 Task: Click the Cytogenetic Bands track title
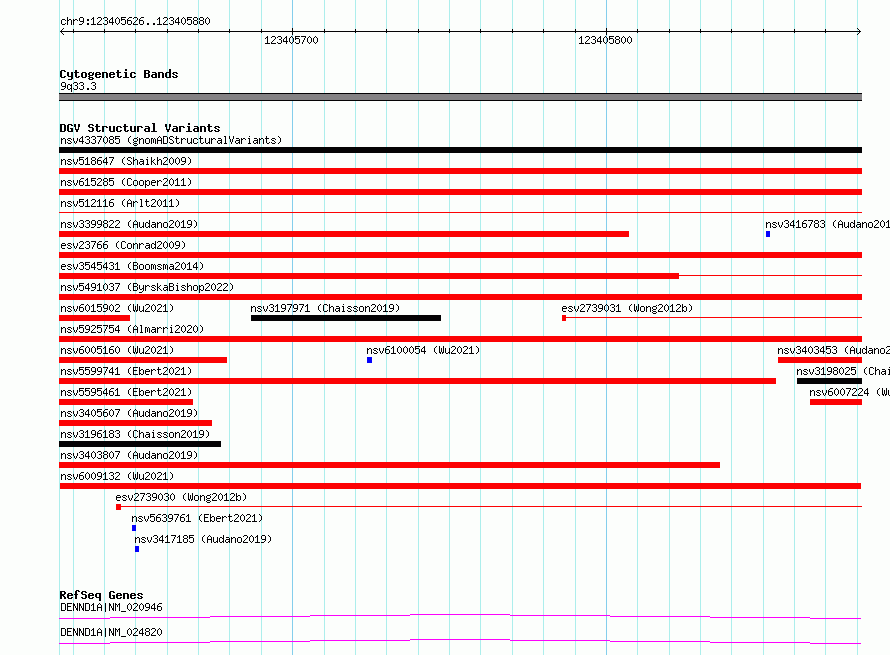pyautogui.click(x=119, y=74)
